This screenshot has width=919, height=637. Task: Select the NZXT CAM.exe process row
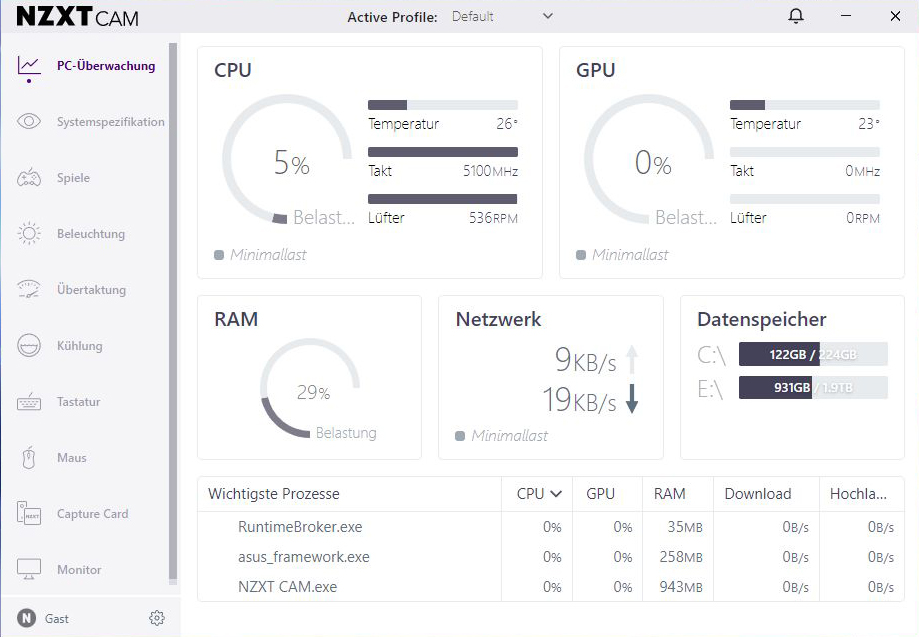pyautogui.click(x=287, y=587)
